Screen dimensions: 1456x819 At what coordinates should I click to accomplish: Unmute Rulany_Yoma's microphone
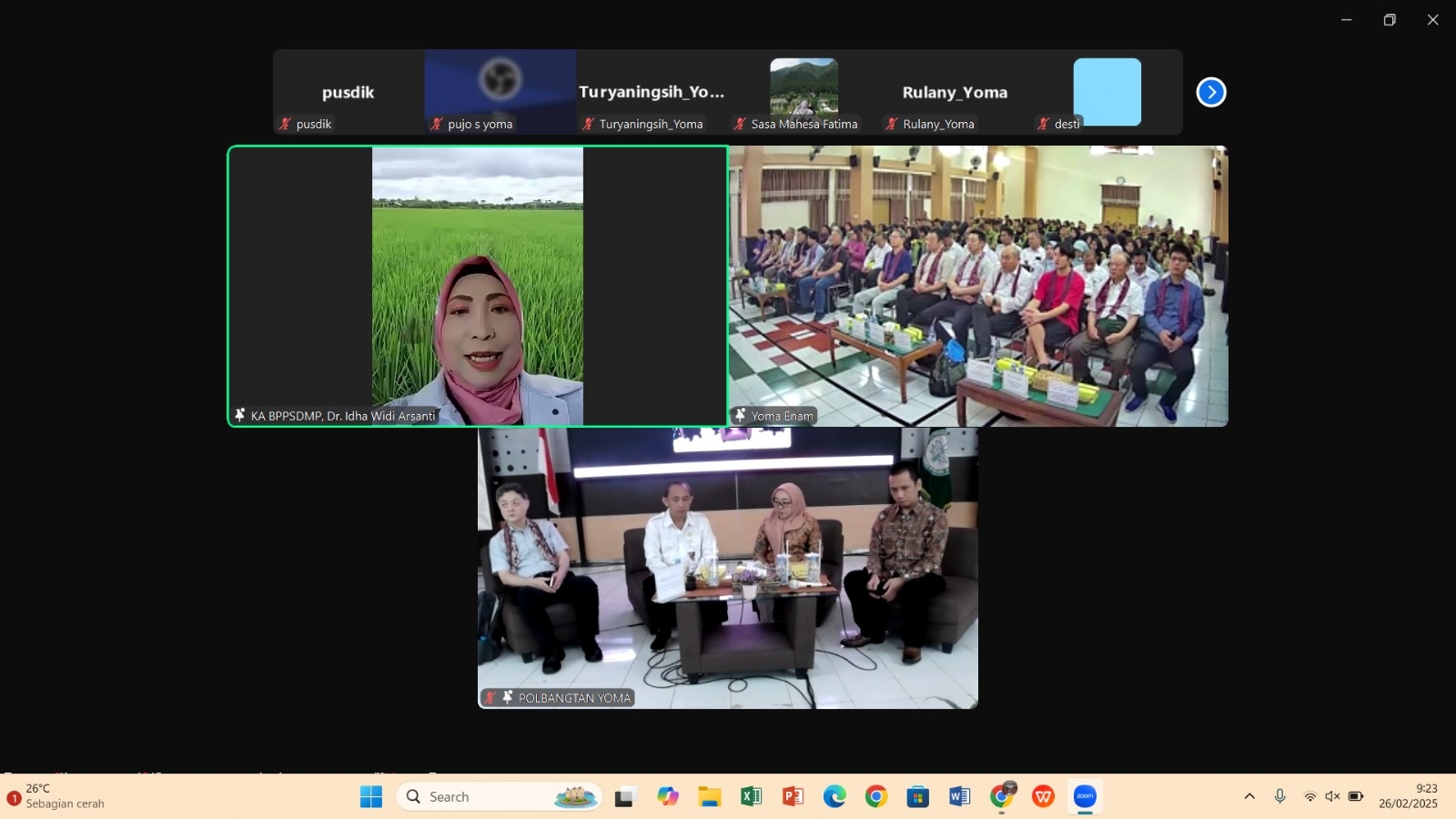click(889, 124)
